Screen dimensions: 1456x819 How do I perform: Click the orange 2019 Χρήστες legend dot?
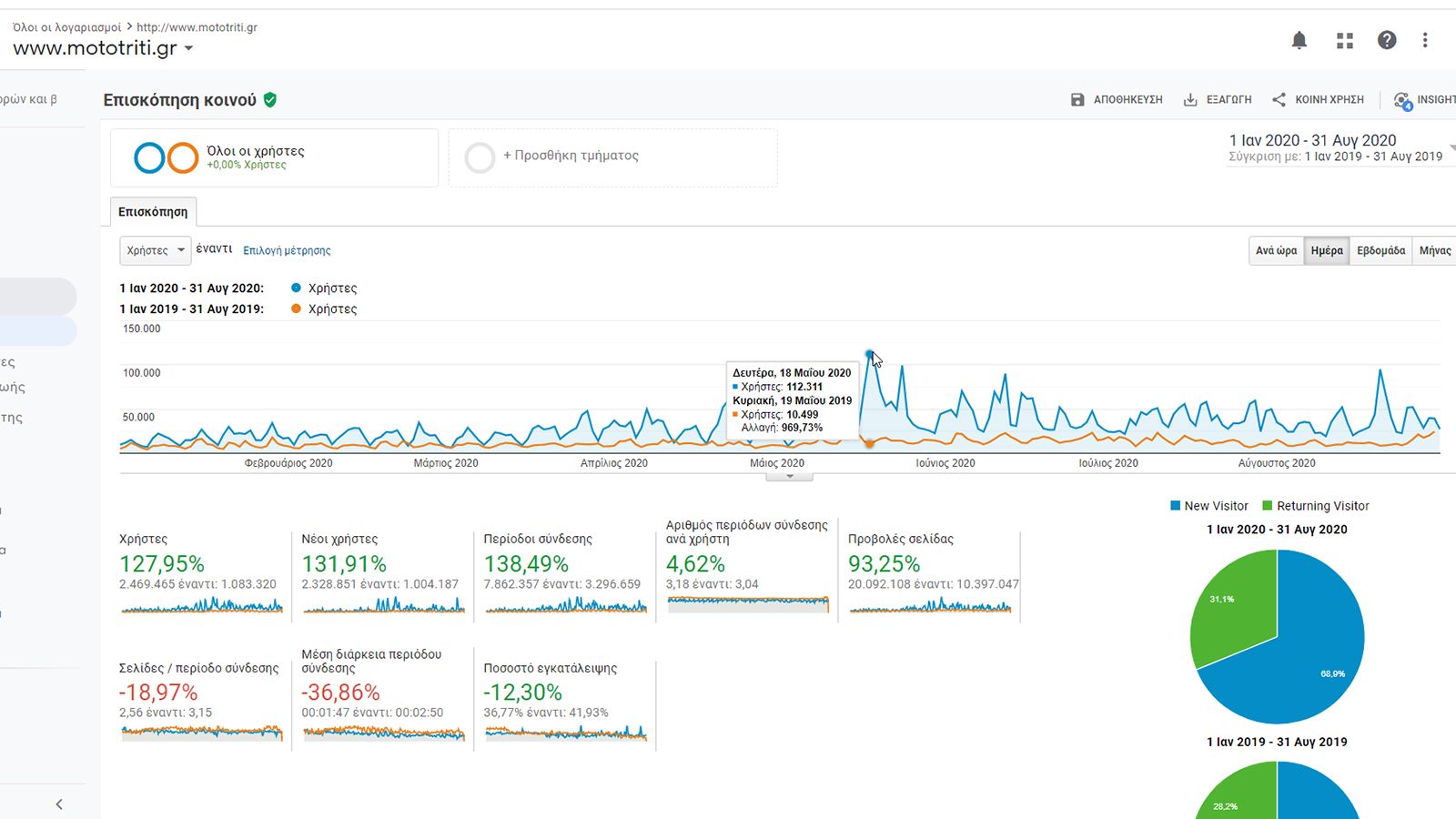click(x=296, y=308)
